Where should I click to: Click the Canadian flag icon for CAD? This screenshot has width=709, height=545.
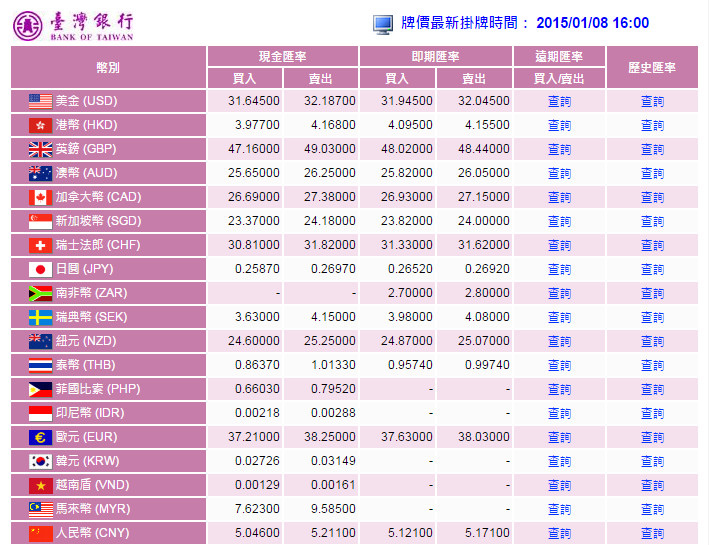click(x=40, y=197)
